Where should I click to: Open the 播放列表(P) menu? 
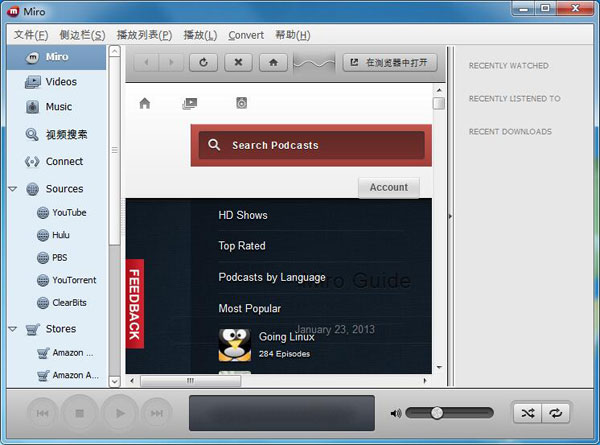point(144,35)
